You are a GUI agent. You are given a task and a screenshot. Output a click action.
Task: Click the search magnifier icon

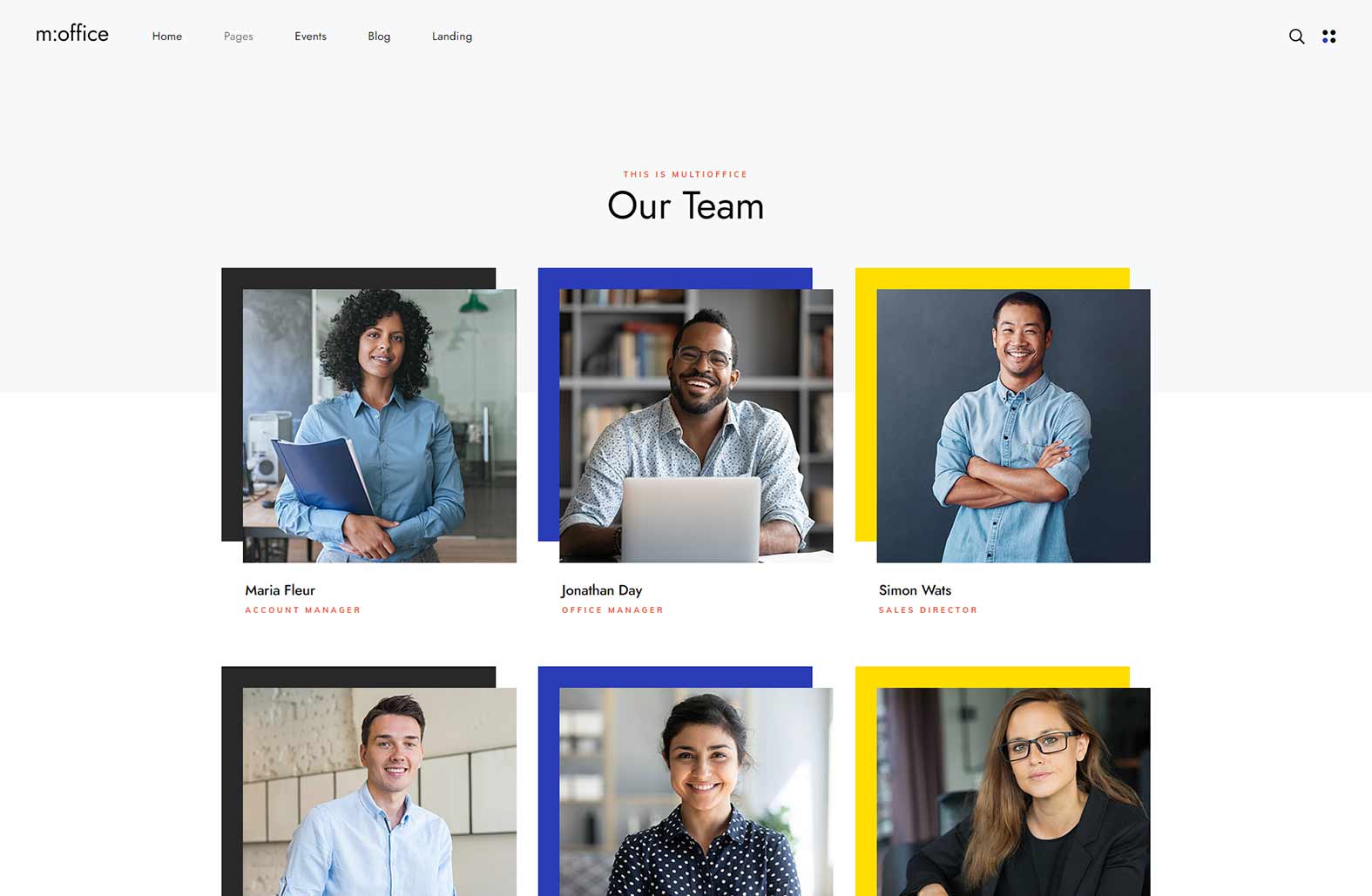[x=1296, y=37]
